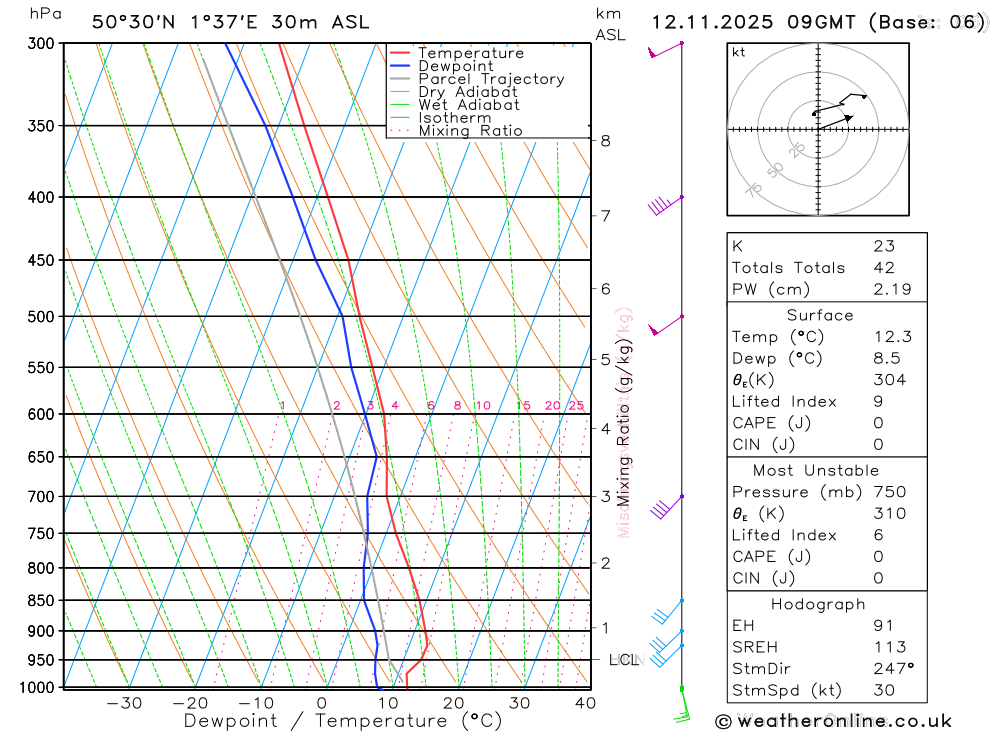Click the location text '50°30'N 1°37'E 30m ASL'

pos(230,22)
